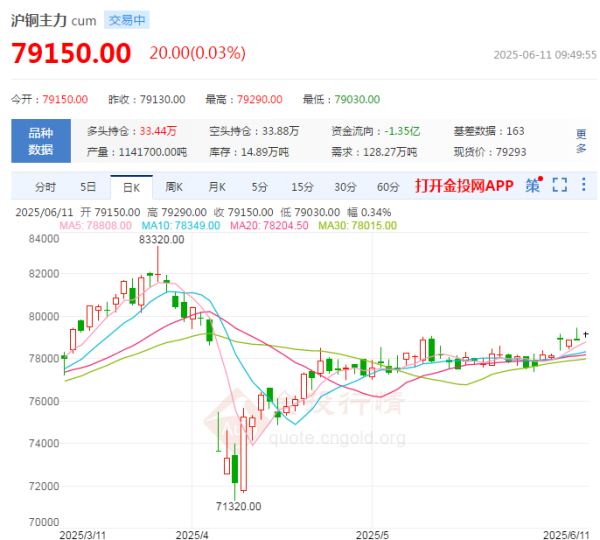Click the 2025/5 date axis label
Viewport: 600px width, 540px height.
click(372, 535)
